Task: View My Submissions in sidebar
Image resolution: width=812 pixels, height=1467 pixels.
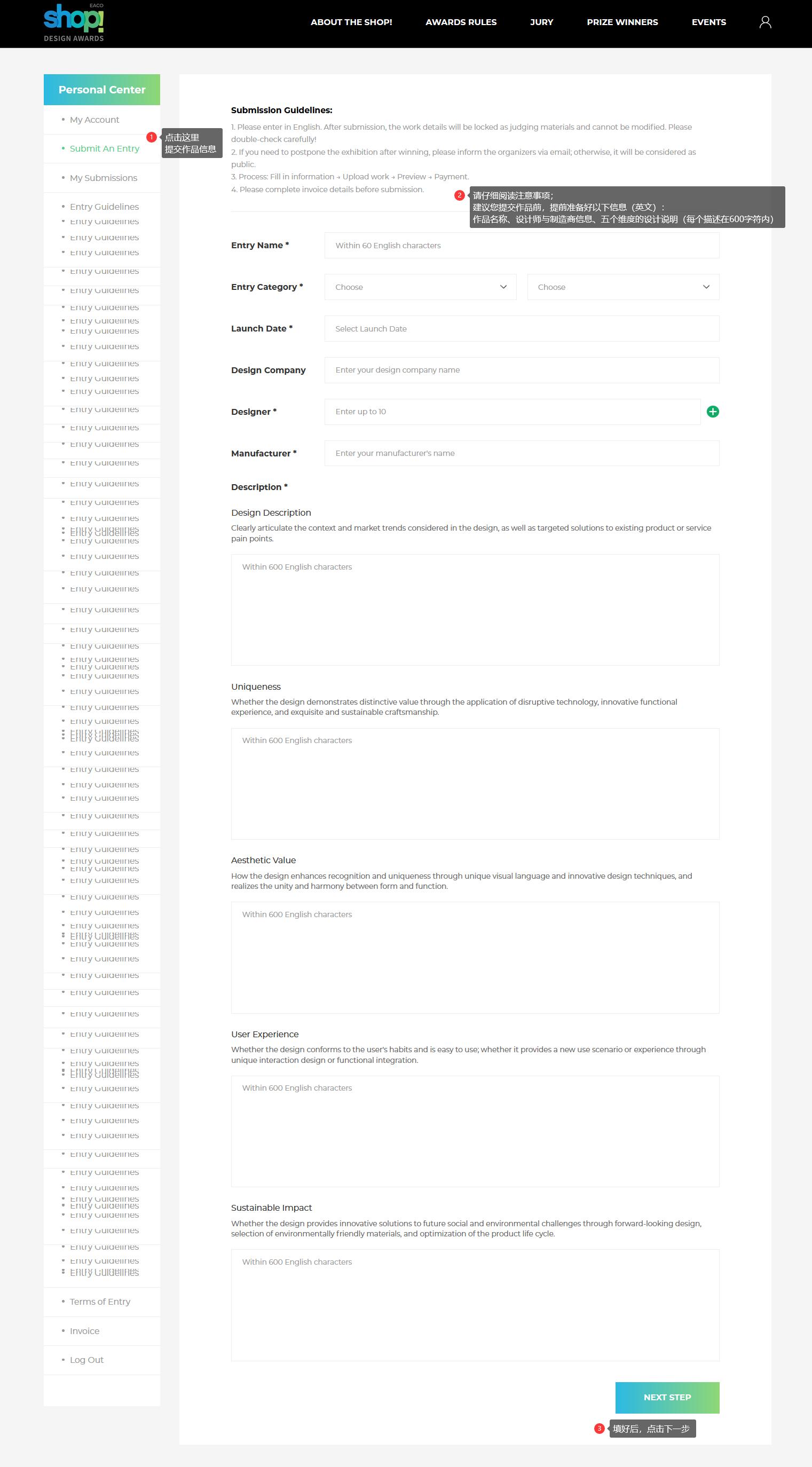Action: tap(104, 178)
